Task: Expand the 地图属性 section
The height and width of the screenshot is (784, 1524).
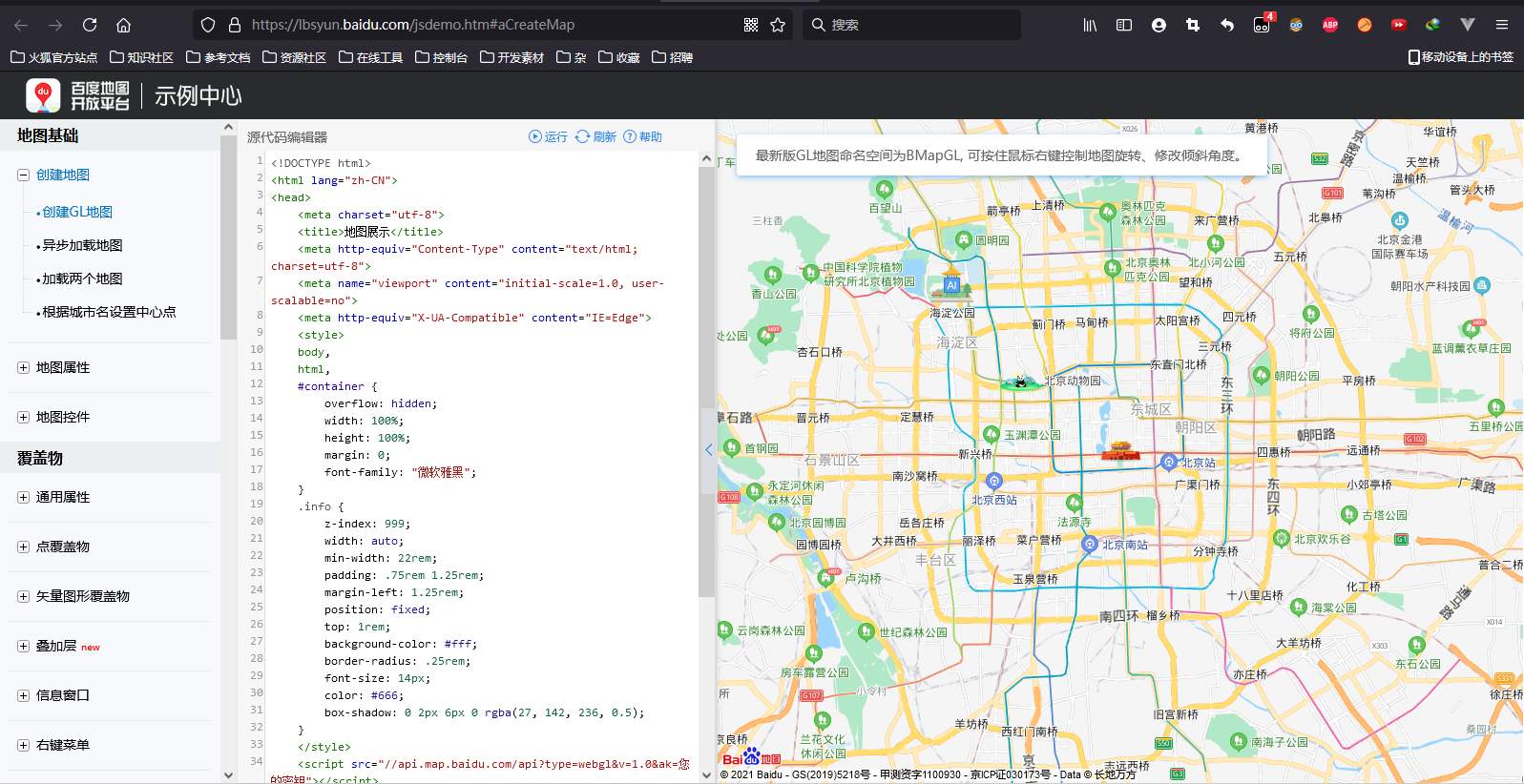Action: coord(23,367)
